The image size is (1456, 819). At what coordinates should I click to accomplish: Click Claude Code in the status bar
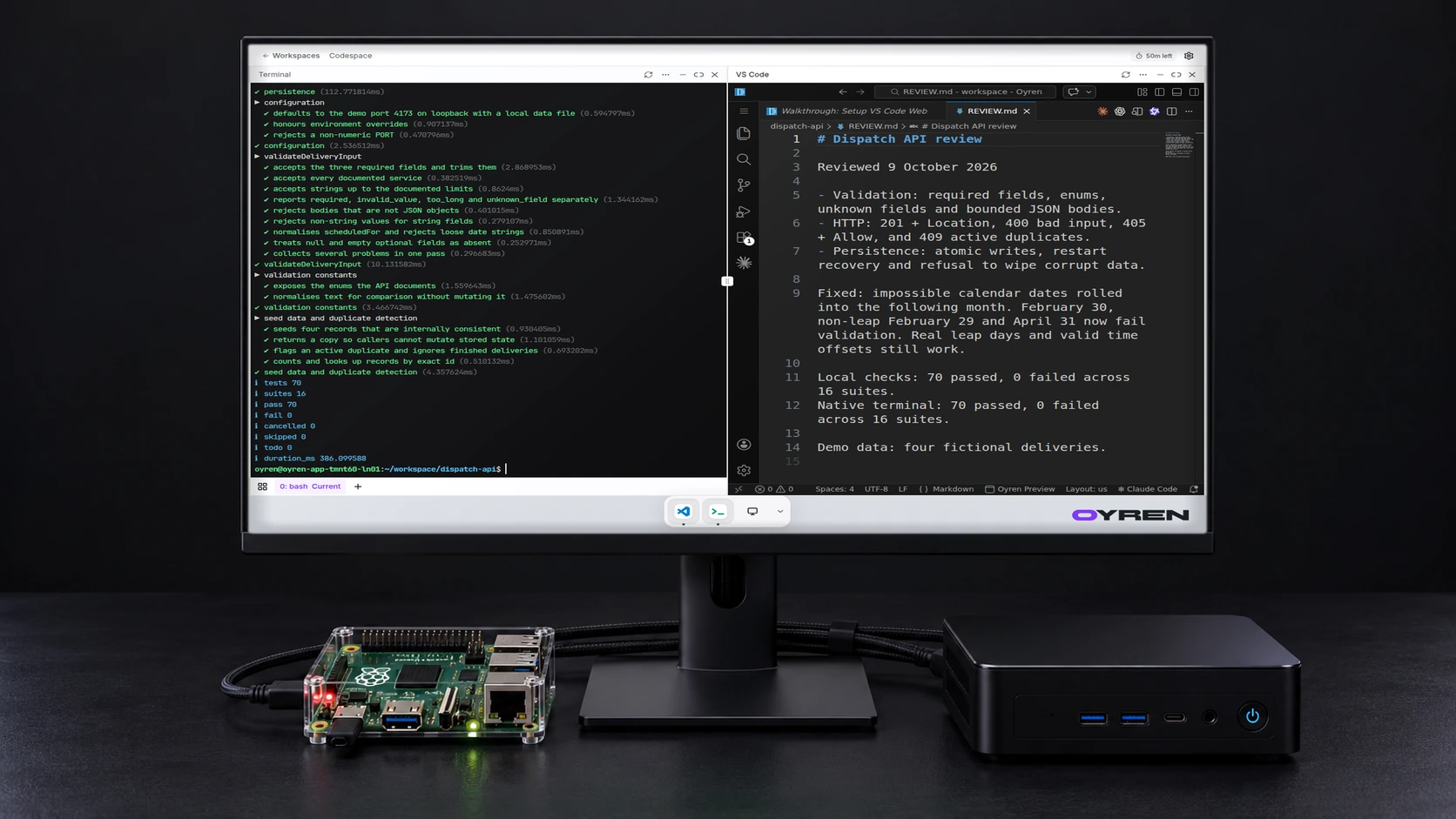pyautogui.click(x=1147, y=489)
